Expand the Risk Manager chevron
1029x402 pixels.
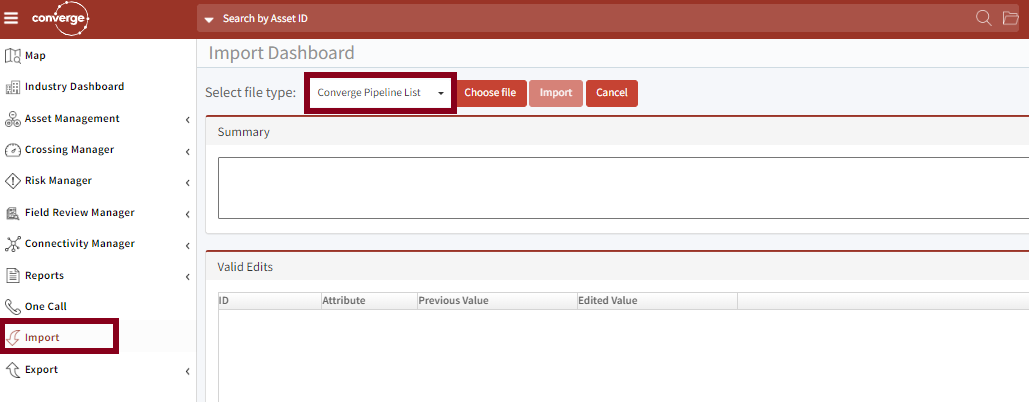tap(187, 182)
